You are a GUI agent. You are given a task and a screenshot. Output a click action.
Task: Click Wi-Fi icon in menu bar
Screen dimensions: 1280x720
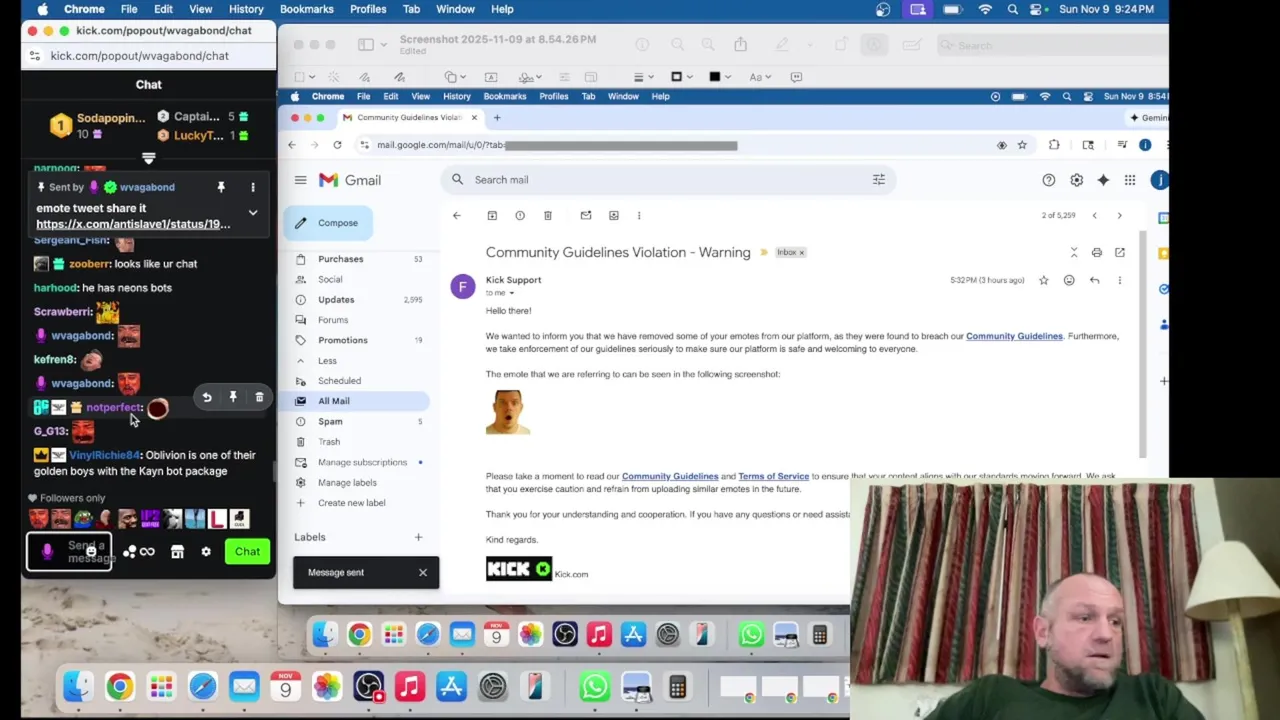click(985, 9)
